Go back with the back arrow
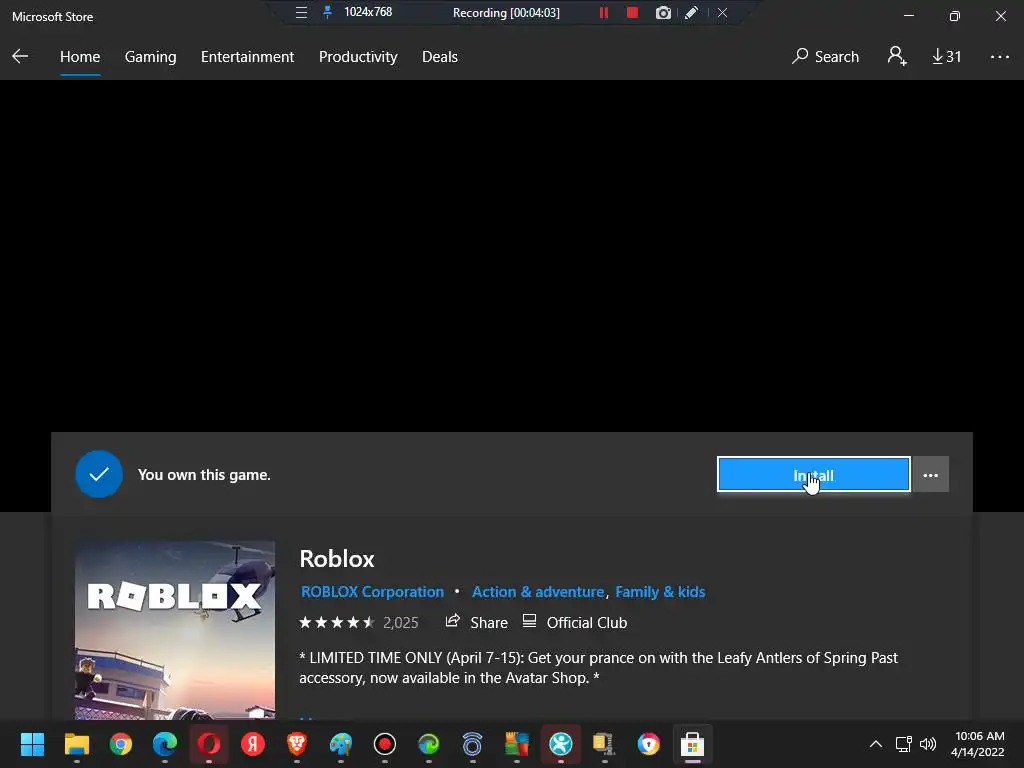1024x768 pixels. 20,56
